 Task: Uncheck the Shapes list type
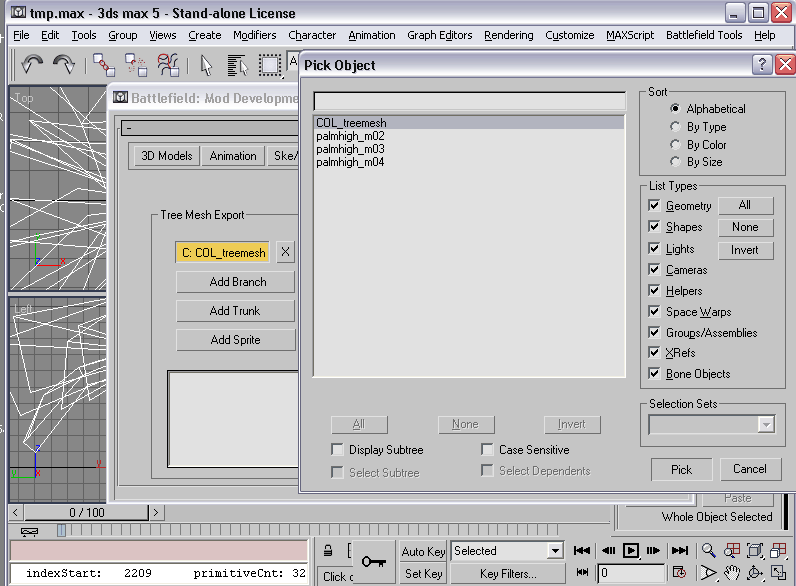tap(654, 226)
